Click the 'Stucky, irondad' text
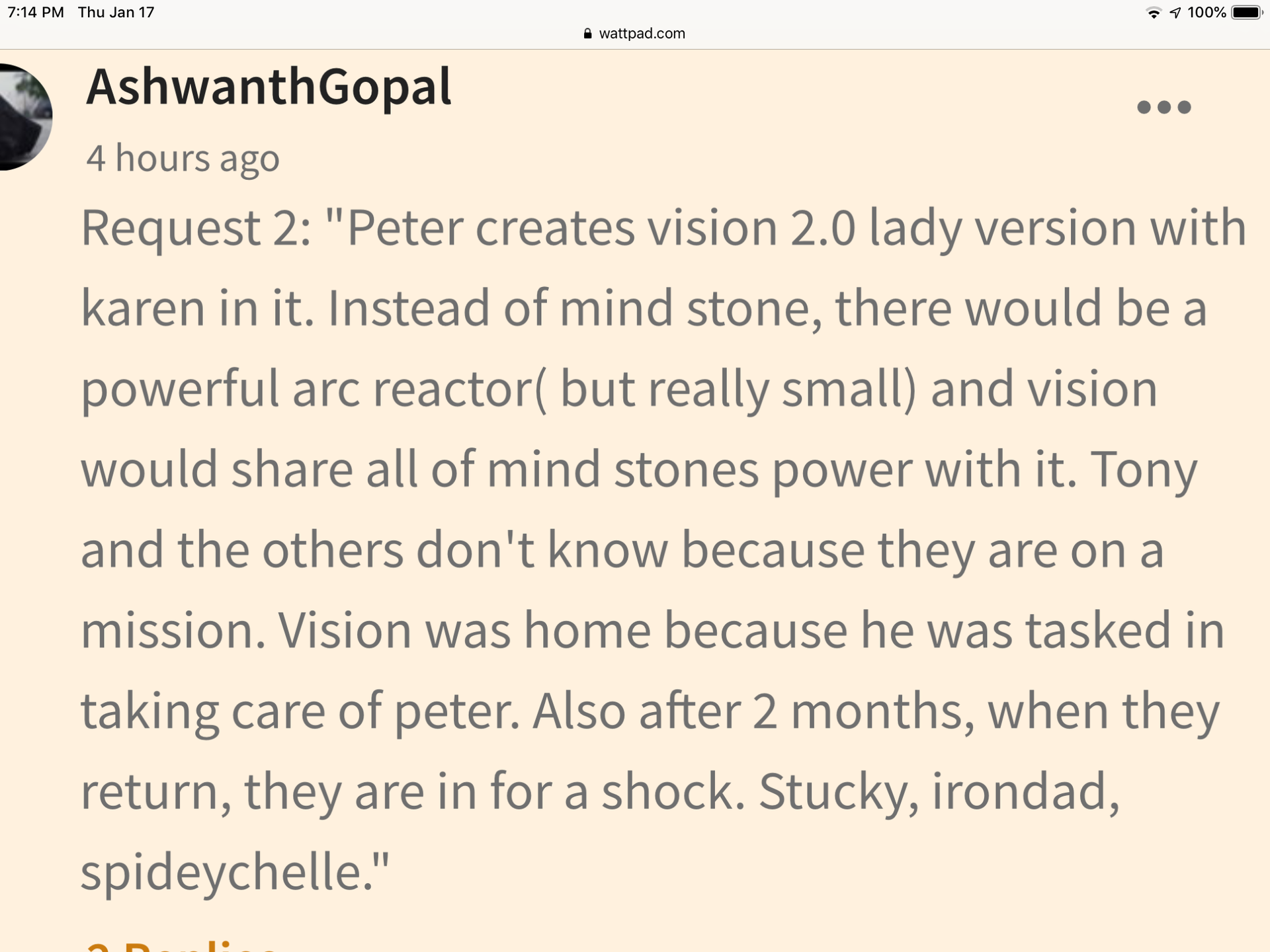Image resolution: width=1270 pixels, height=952 pixels. 939,791
